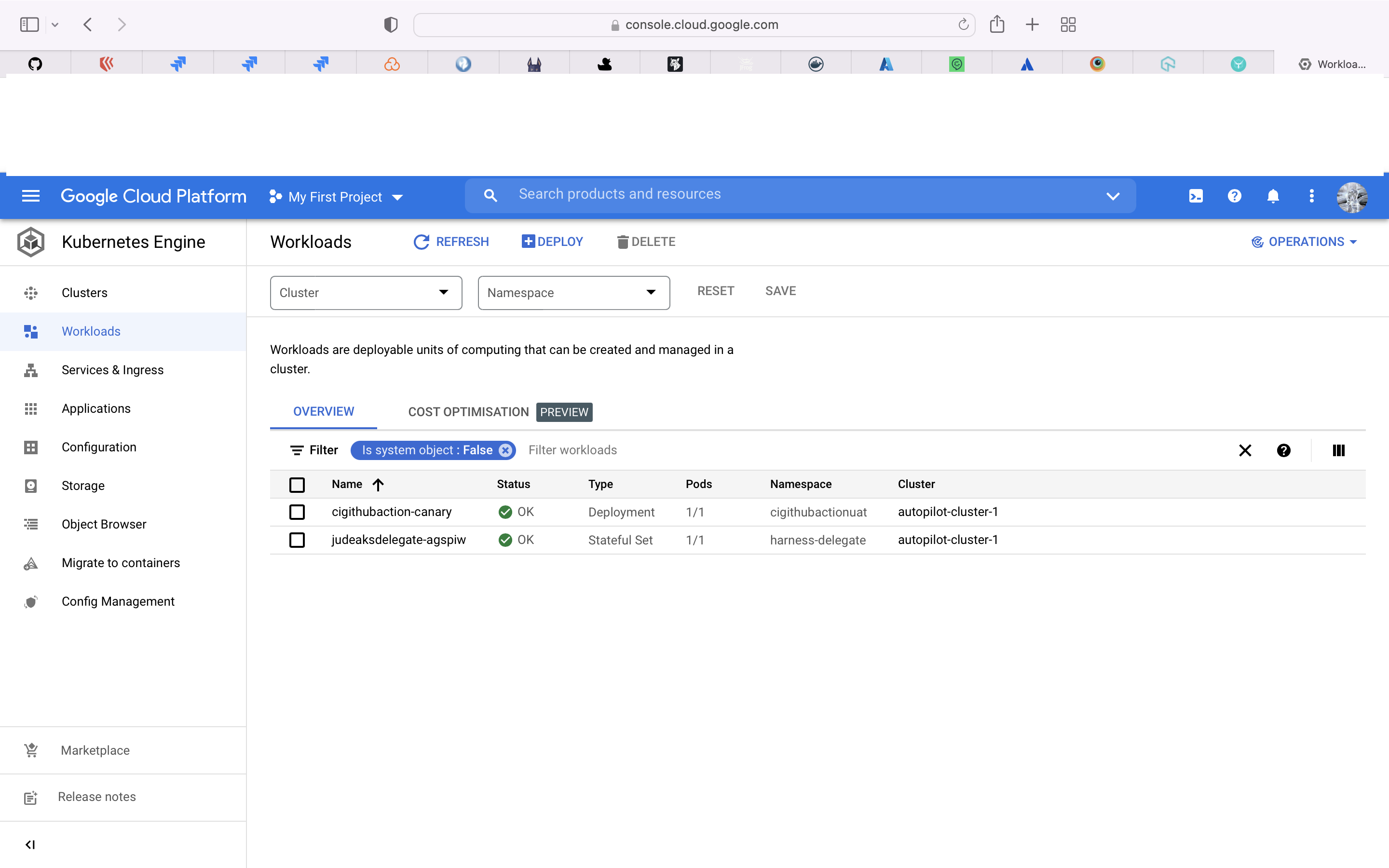The width and height of the screenshot is (1389, 868).
Task: Remove the 'Is system object' filter chip
Action: tap(505, 451)
